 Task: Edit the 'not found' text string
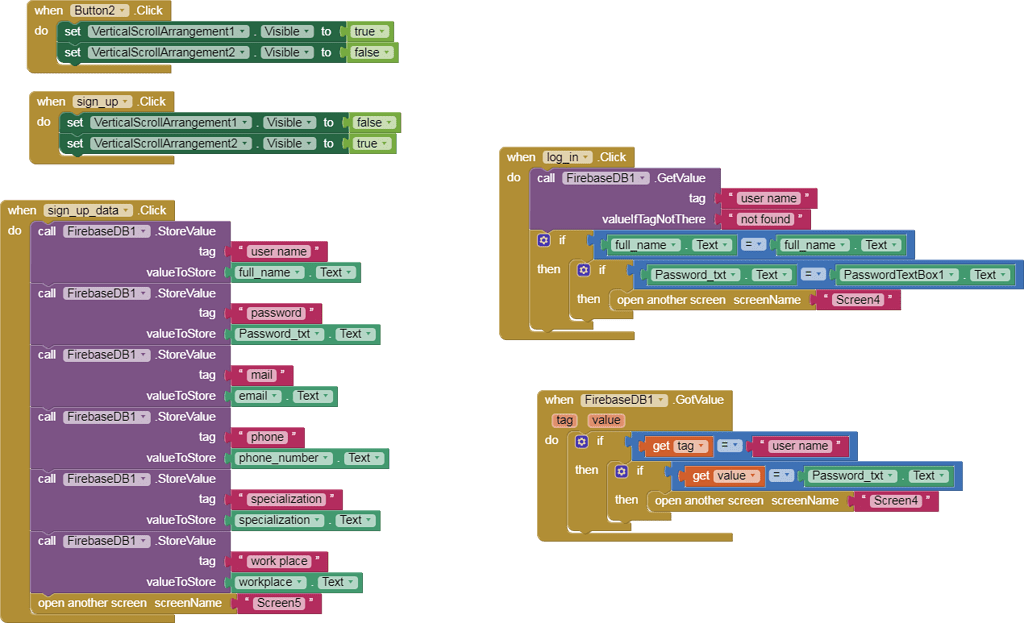(x=765, y=219)
